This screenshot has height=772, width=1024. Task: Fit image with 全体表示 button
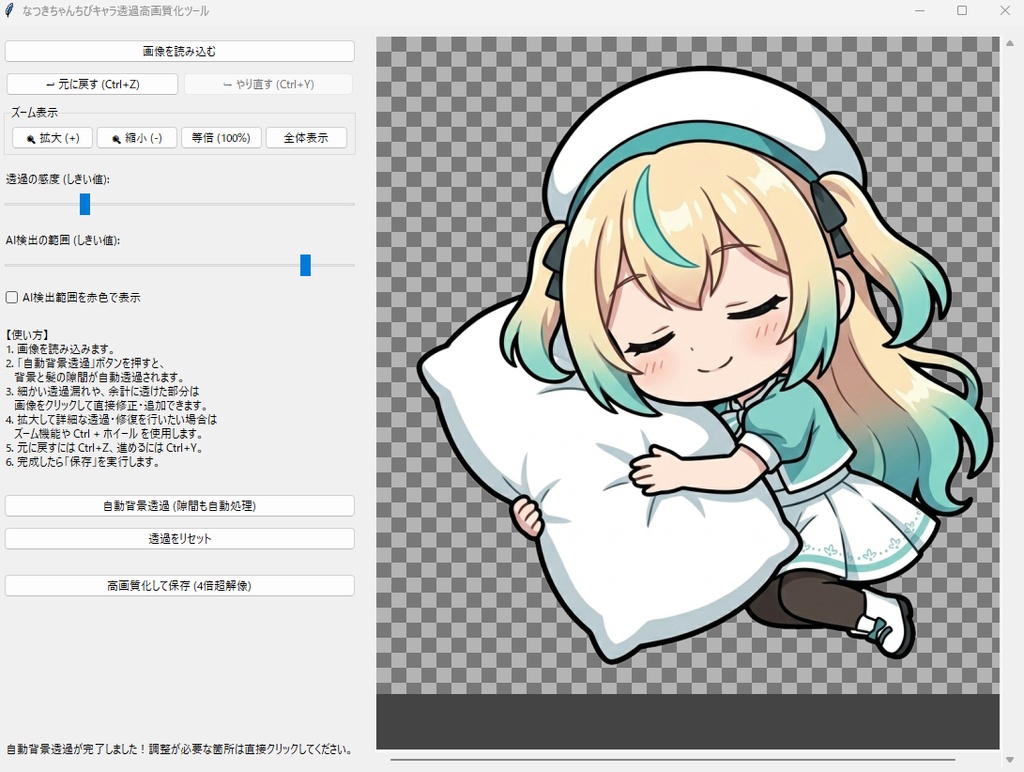click(x=306, y=138)
